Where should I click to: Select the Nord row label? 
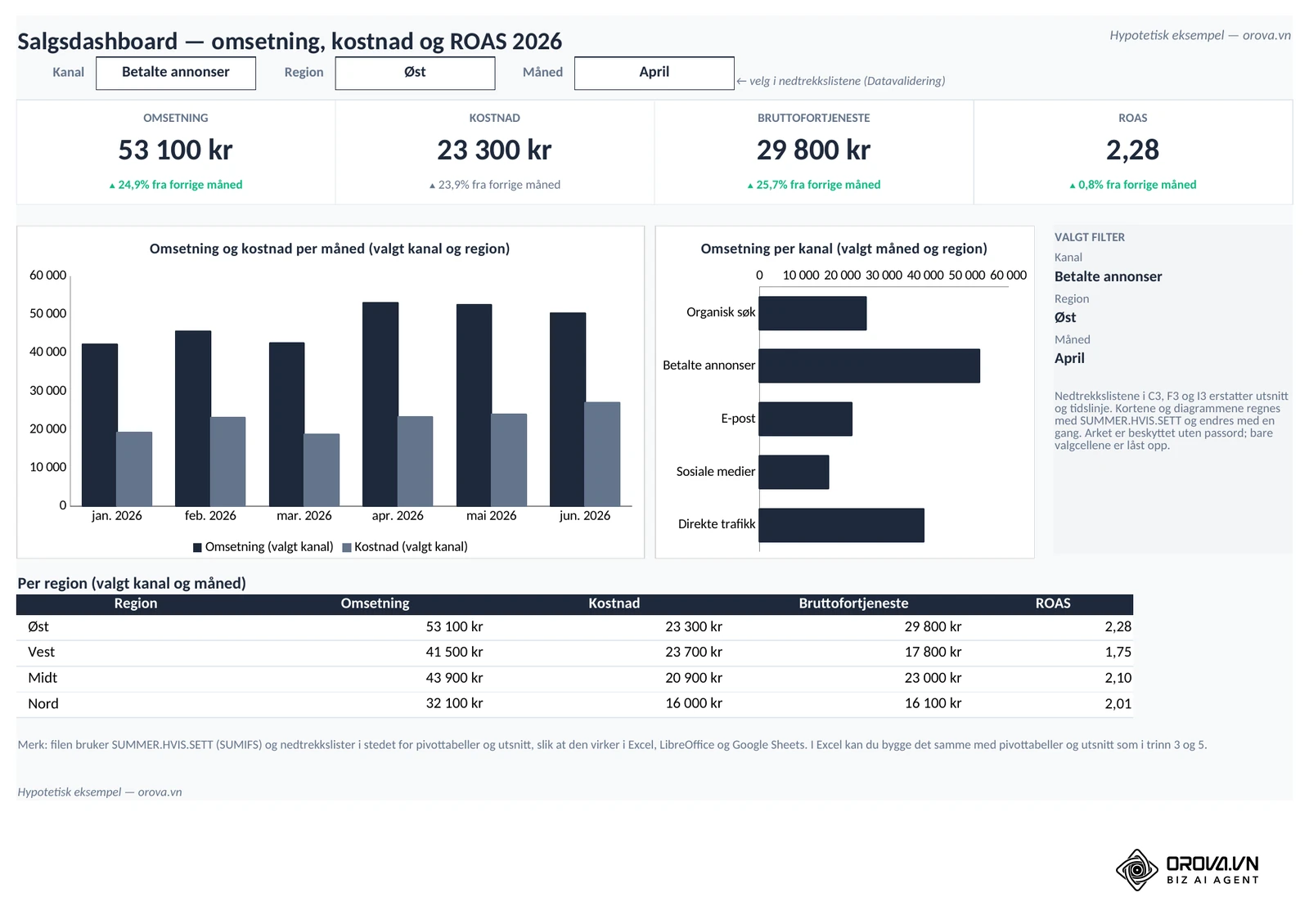tap(43, 704)
